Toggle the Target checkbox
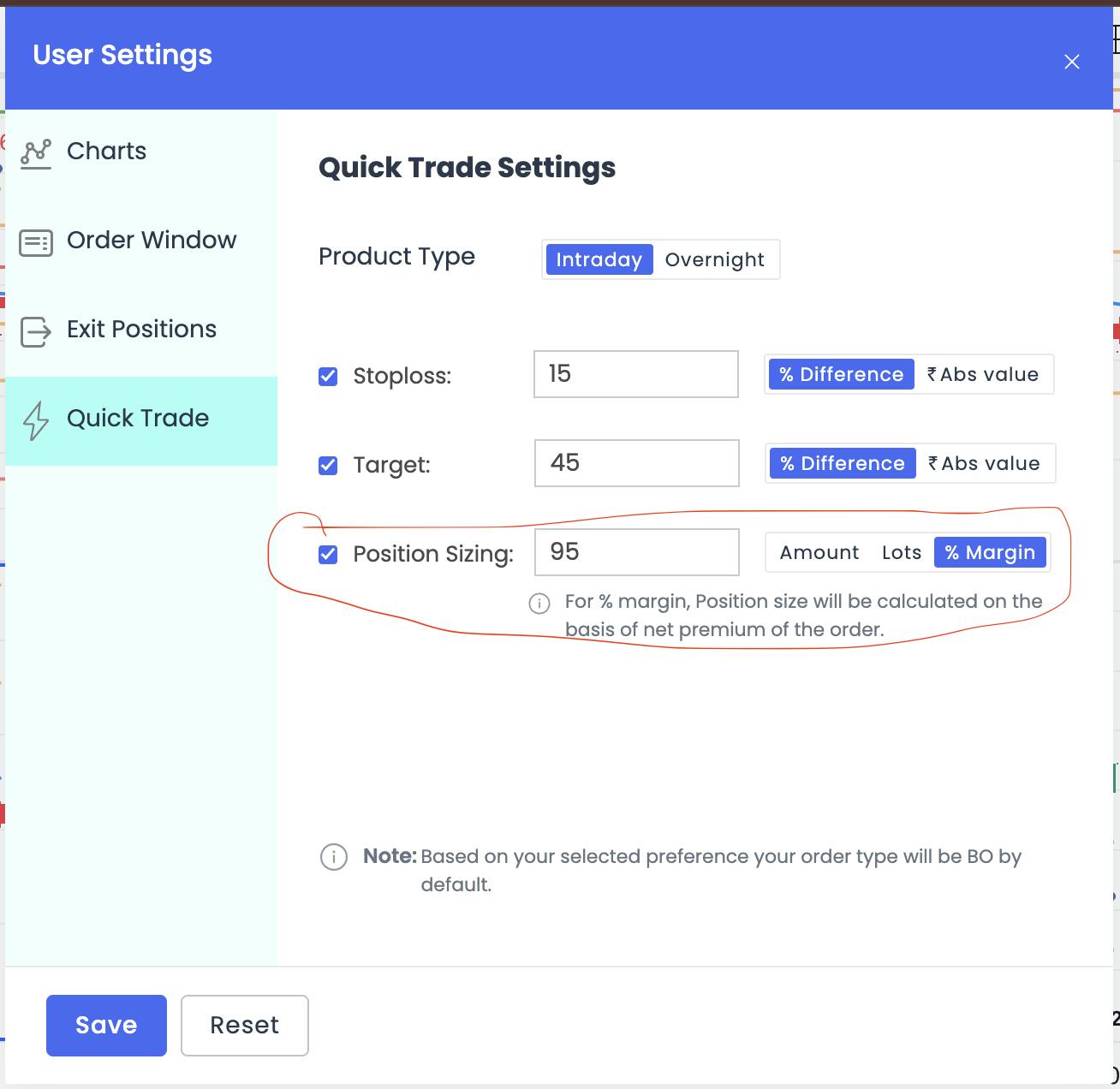 pyautogui.click(x=328, y=466)
